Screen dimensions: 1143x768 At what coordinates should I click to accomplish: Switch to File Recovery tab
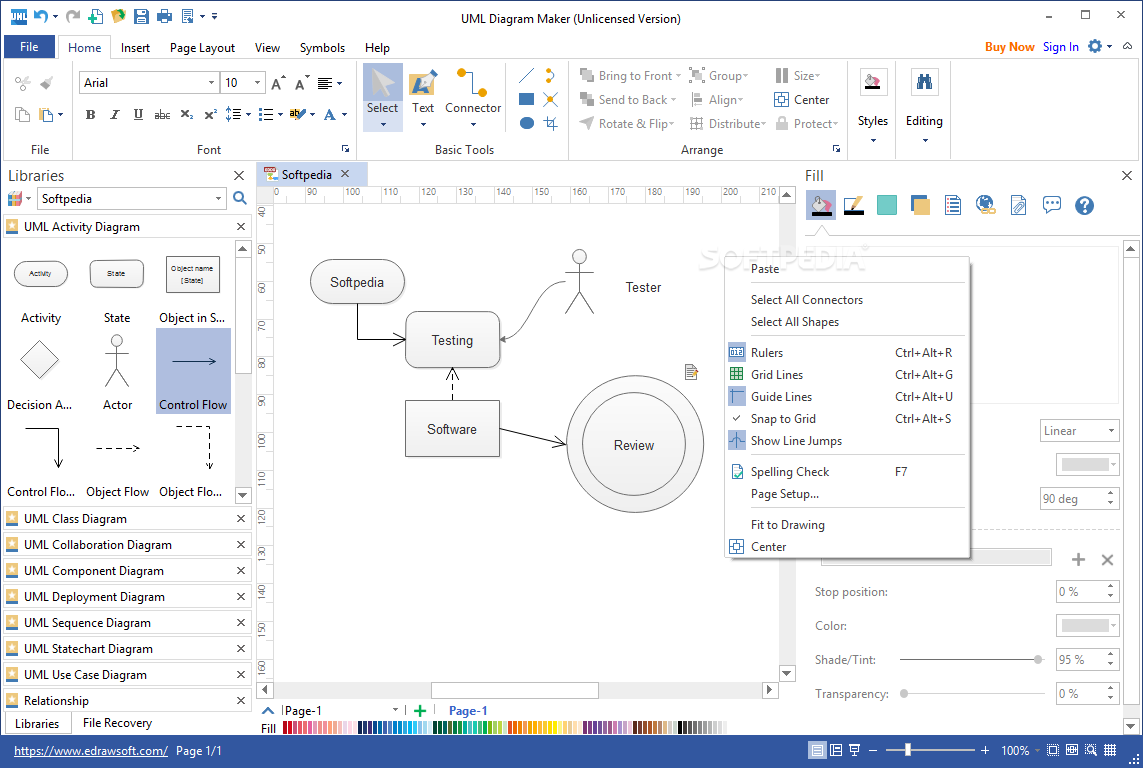(x=117, y=723)
